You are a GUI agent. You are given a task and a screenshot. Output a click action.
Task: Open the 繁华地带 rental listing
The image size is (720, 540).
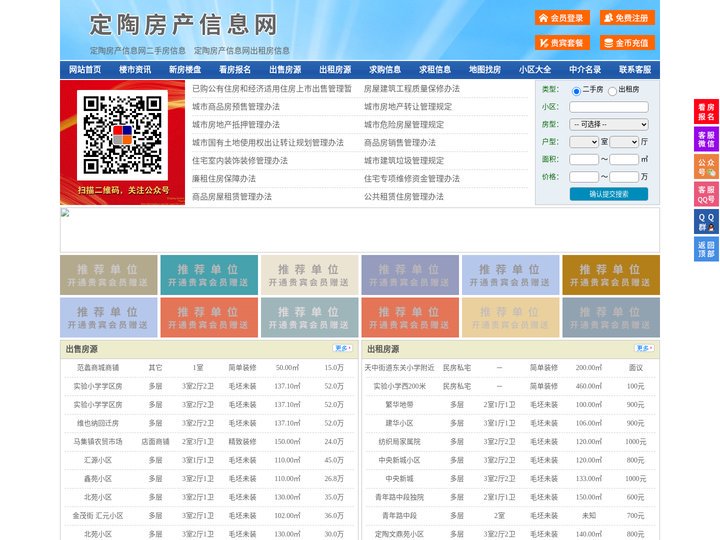click(x=399, y=405)
